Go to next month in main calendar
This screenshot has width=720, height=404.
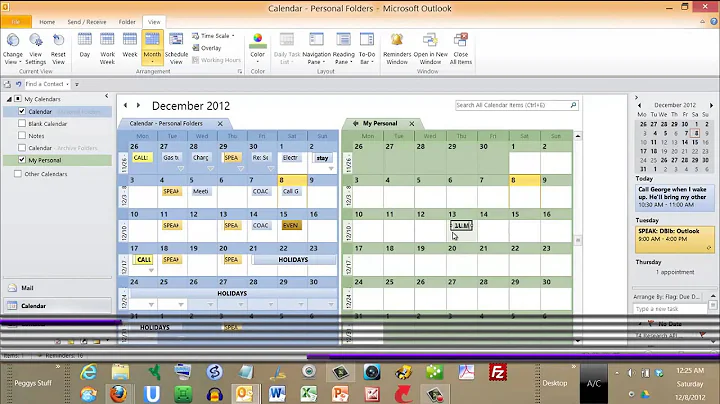point(138,106)
